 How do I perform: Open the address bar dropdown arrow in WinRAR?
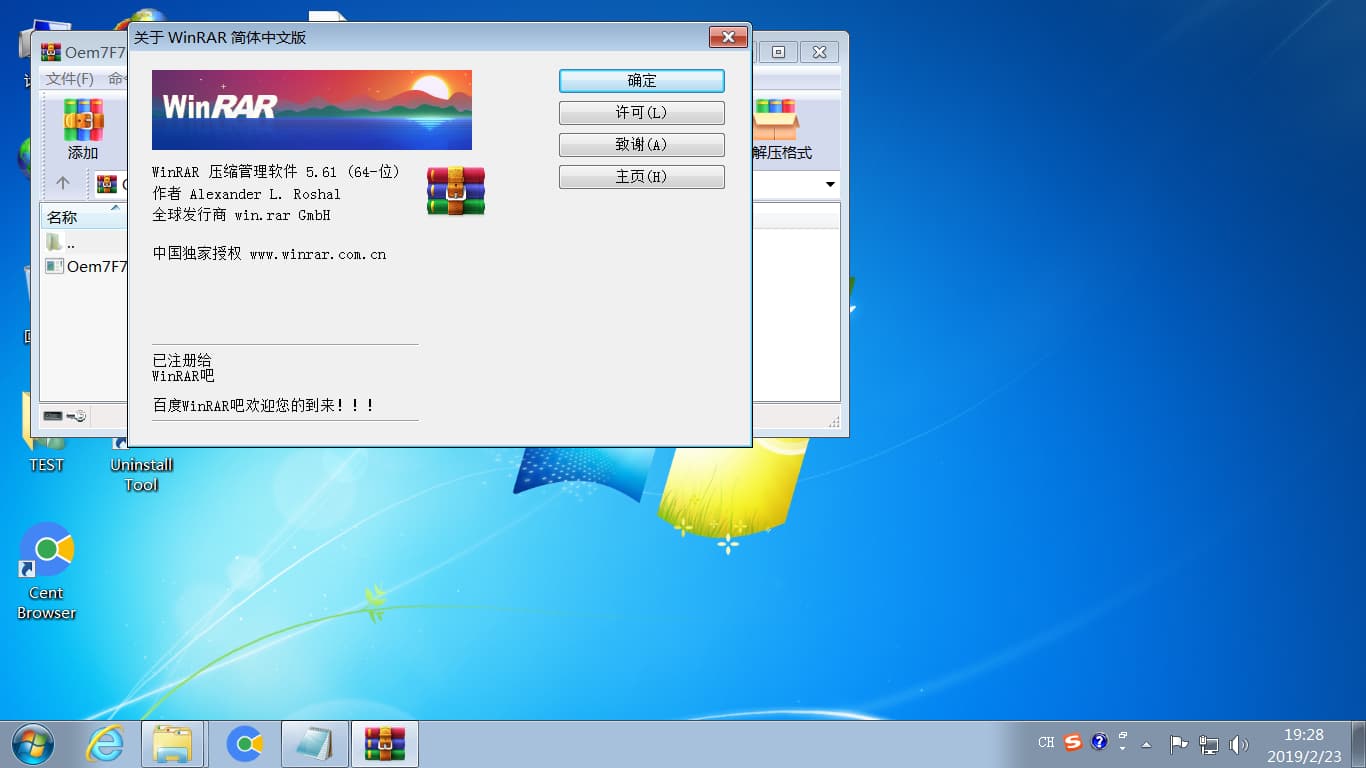pyautogui.click(x=830, y=185)
